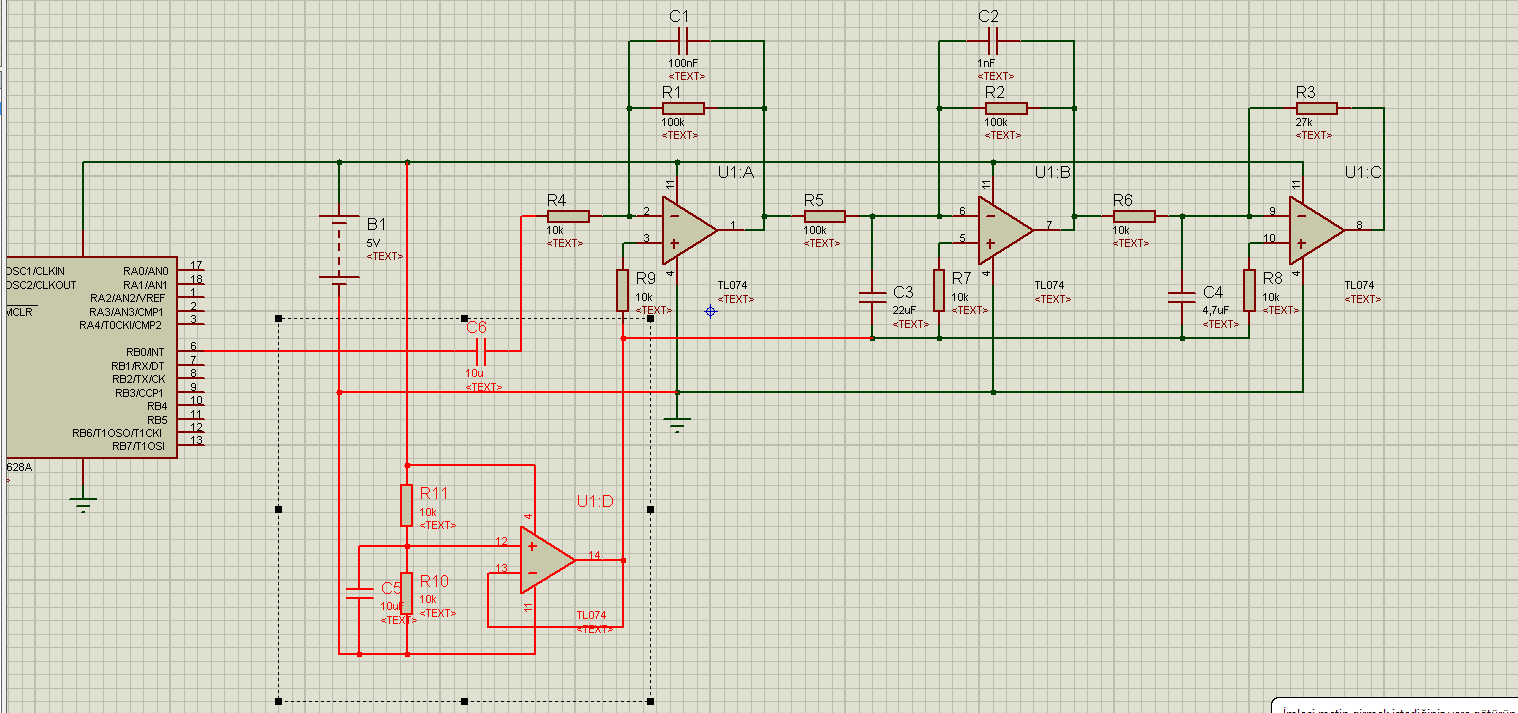Image resolution: width=1518 pixels, height=713 pixels.
Task: Select op-amp U1:B triangle
Action: [x=1001, y=229]
